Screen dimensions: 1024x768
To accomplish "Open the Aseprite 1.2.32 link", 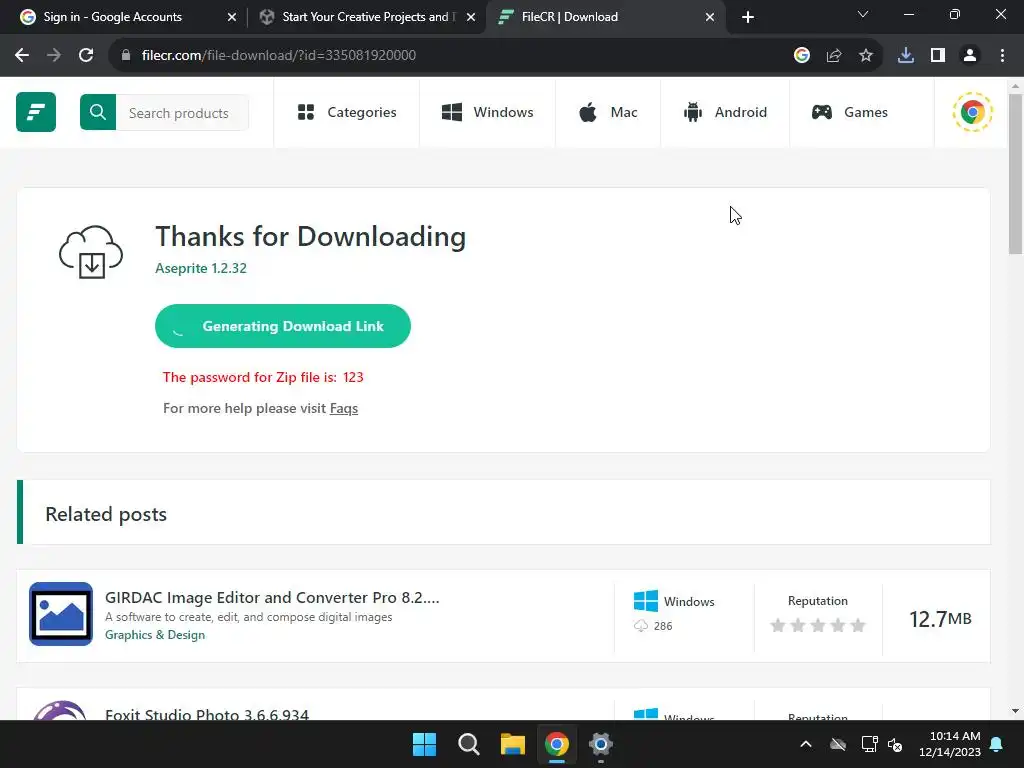I will [x=200, y=268].
